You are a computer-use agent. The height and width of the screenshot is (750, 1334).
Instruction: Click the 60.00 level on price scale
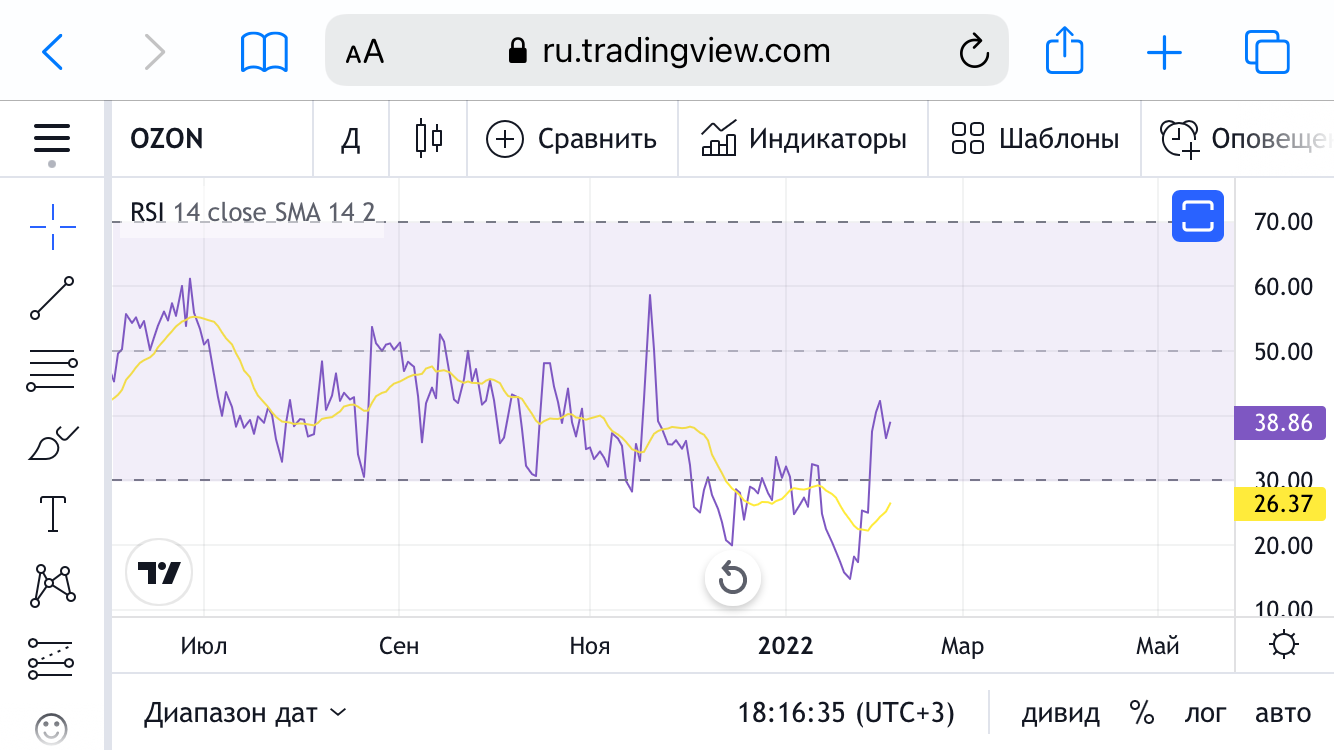tap(1285, 286)
